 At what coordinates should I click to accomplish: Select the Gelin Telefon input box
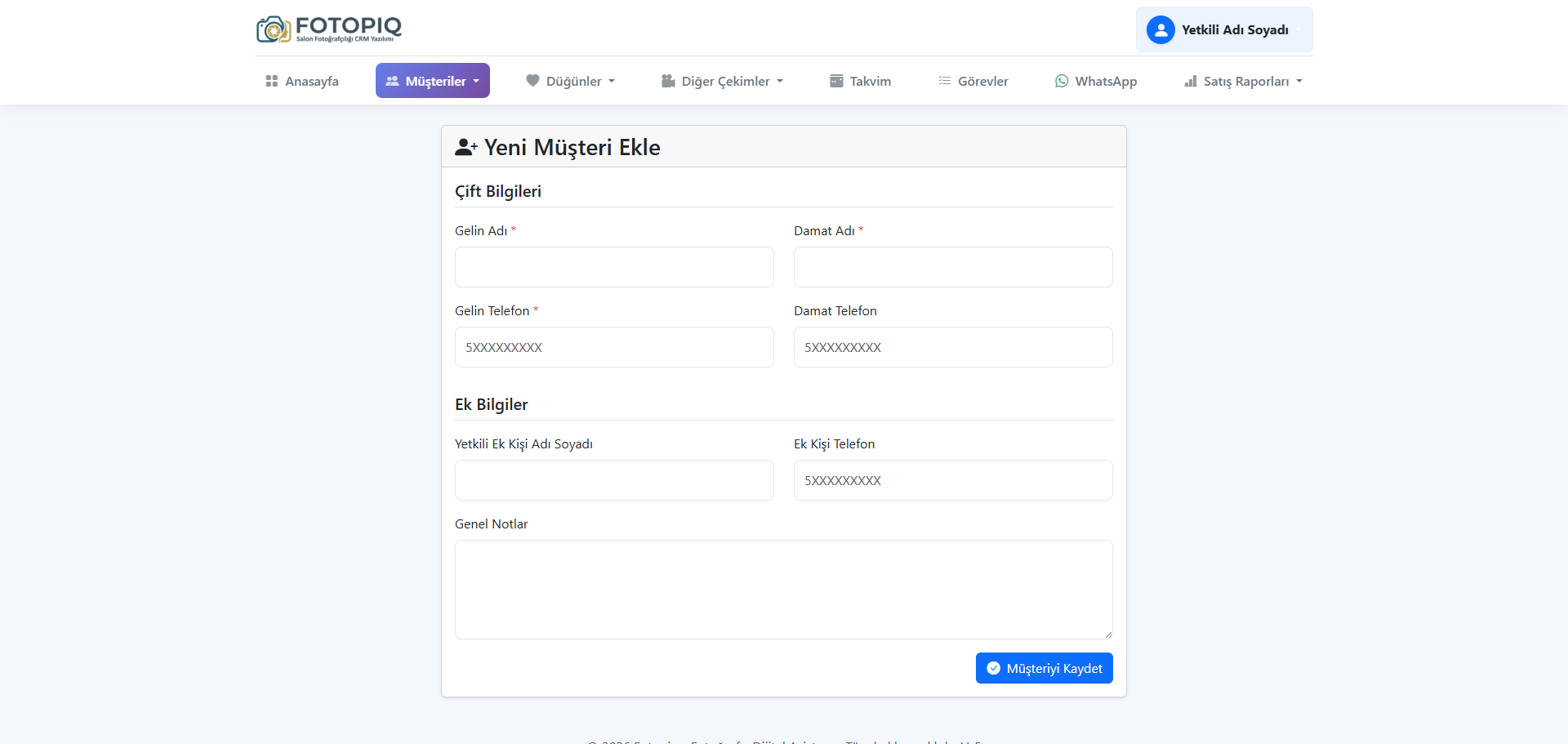[614, 347]
